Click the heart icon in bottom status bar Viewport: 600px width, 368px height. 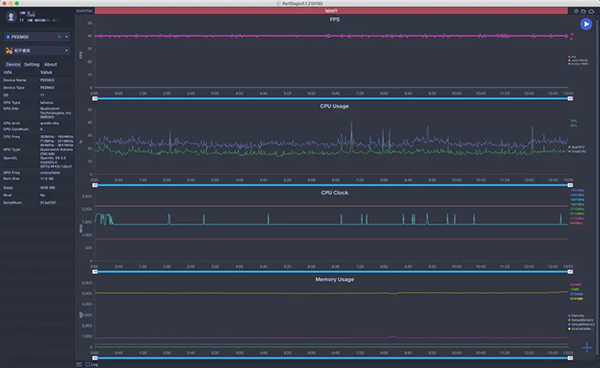point(79,364)
